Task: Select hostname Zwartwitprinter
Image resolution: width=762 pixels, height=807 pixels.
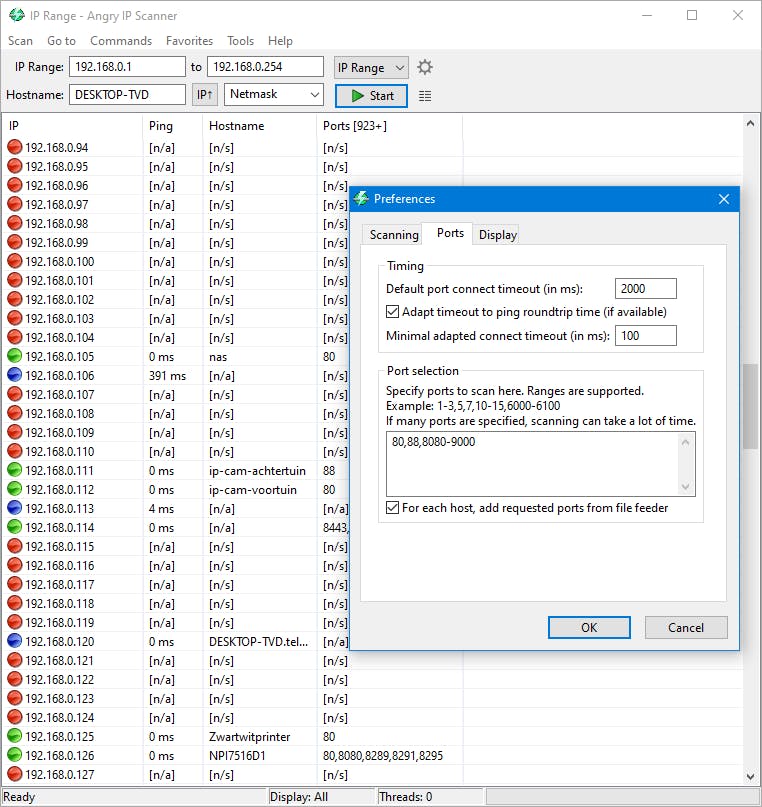Action: click(x=250, y=736)
